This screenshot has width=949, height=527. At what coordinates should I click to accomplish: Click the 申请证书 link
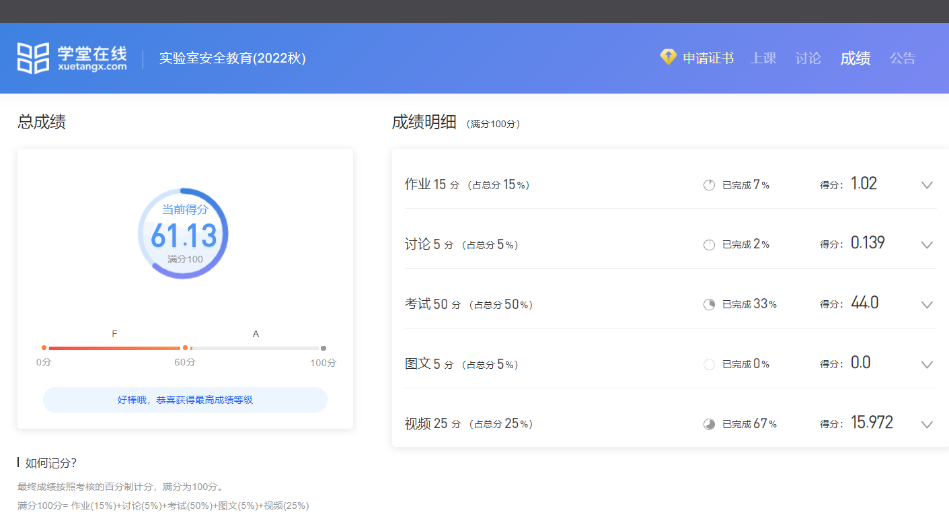[707, 58]
